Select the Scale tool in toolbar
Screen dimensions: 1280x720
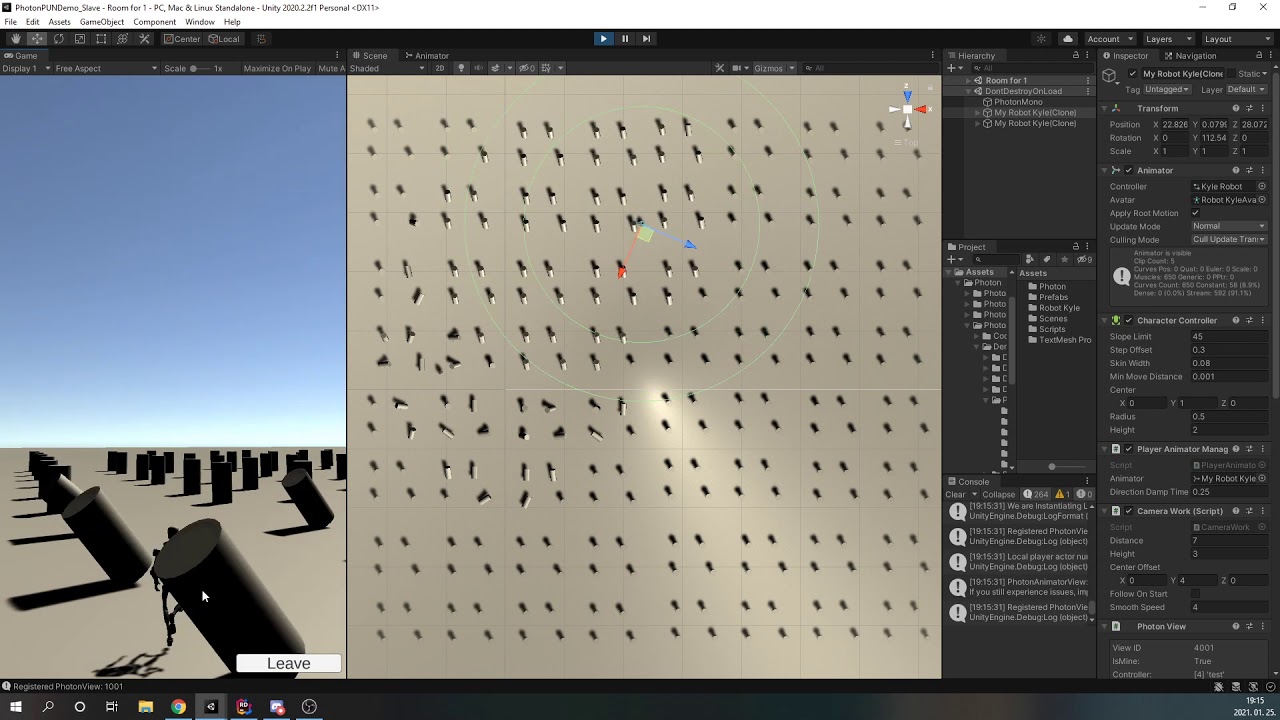tap(80, 39)
